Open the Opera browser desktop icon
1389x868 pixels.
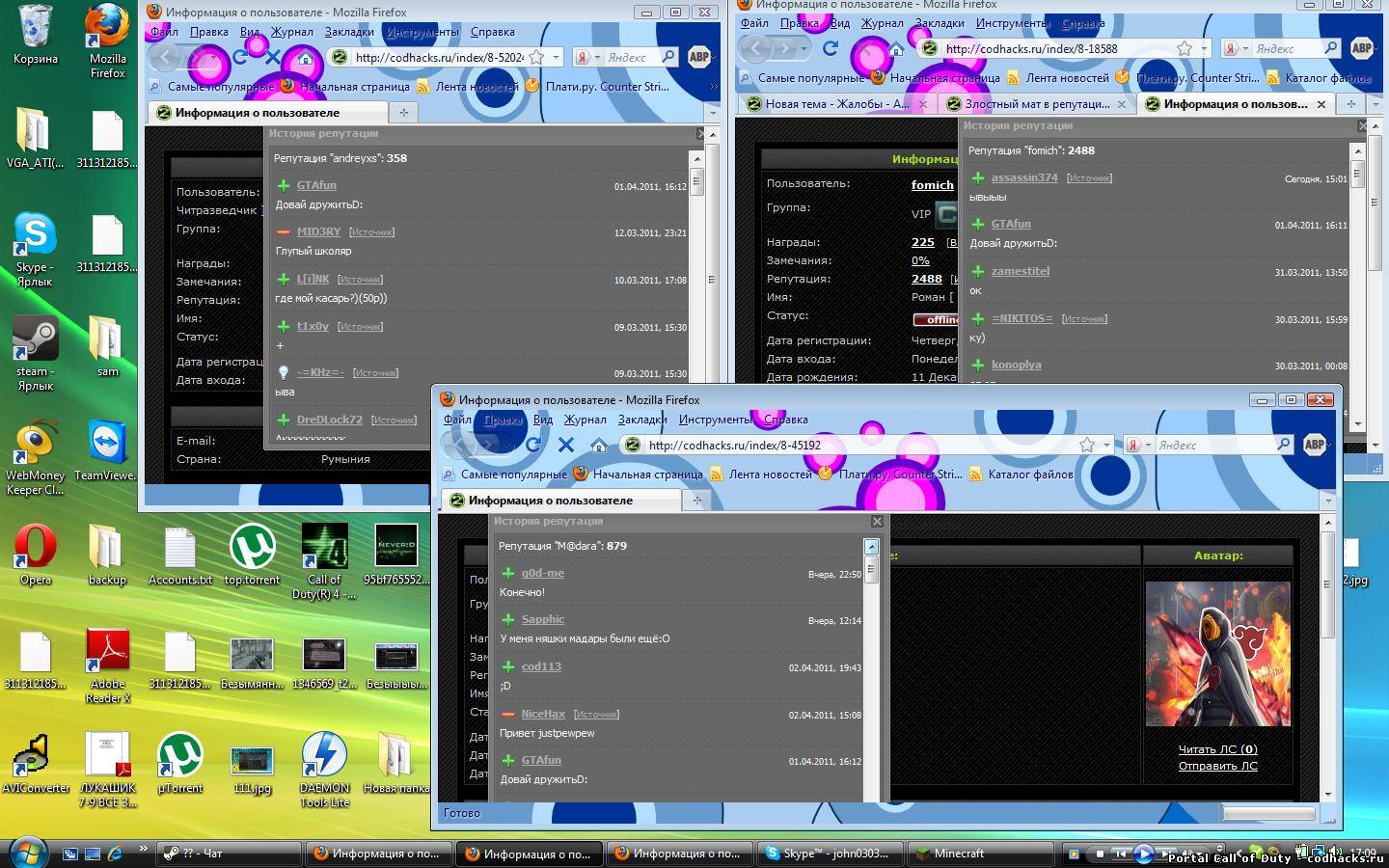coord(35,554)
